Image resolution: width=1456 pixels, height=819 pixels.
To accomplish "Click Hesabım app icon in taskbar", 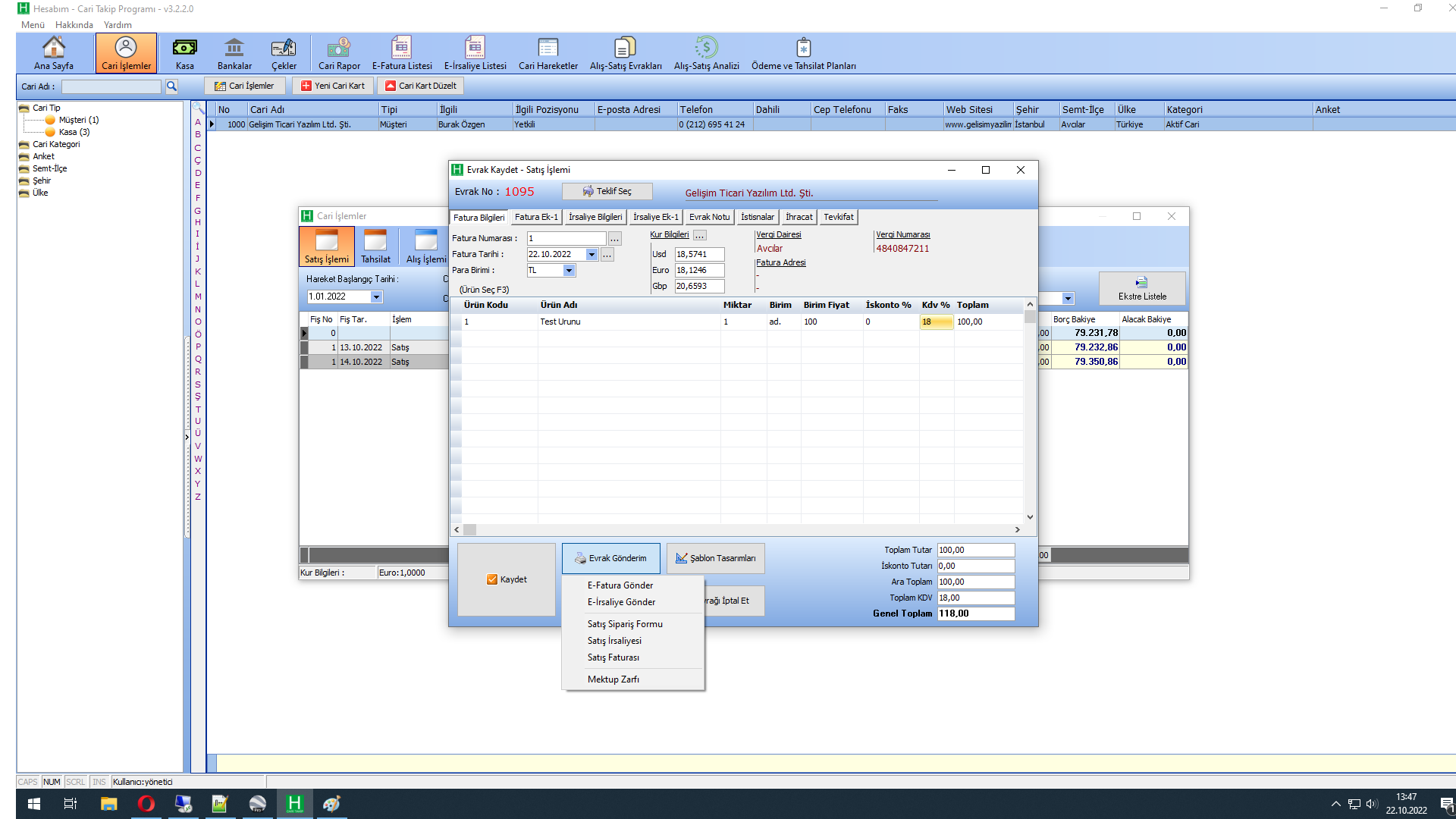I will pyautogui.click(x=294, y=804).
